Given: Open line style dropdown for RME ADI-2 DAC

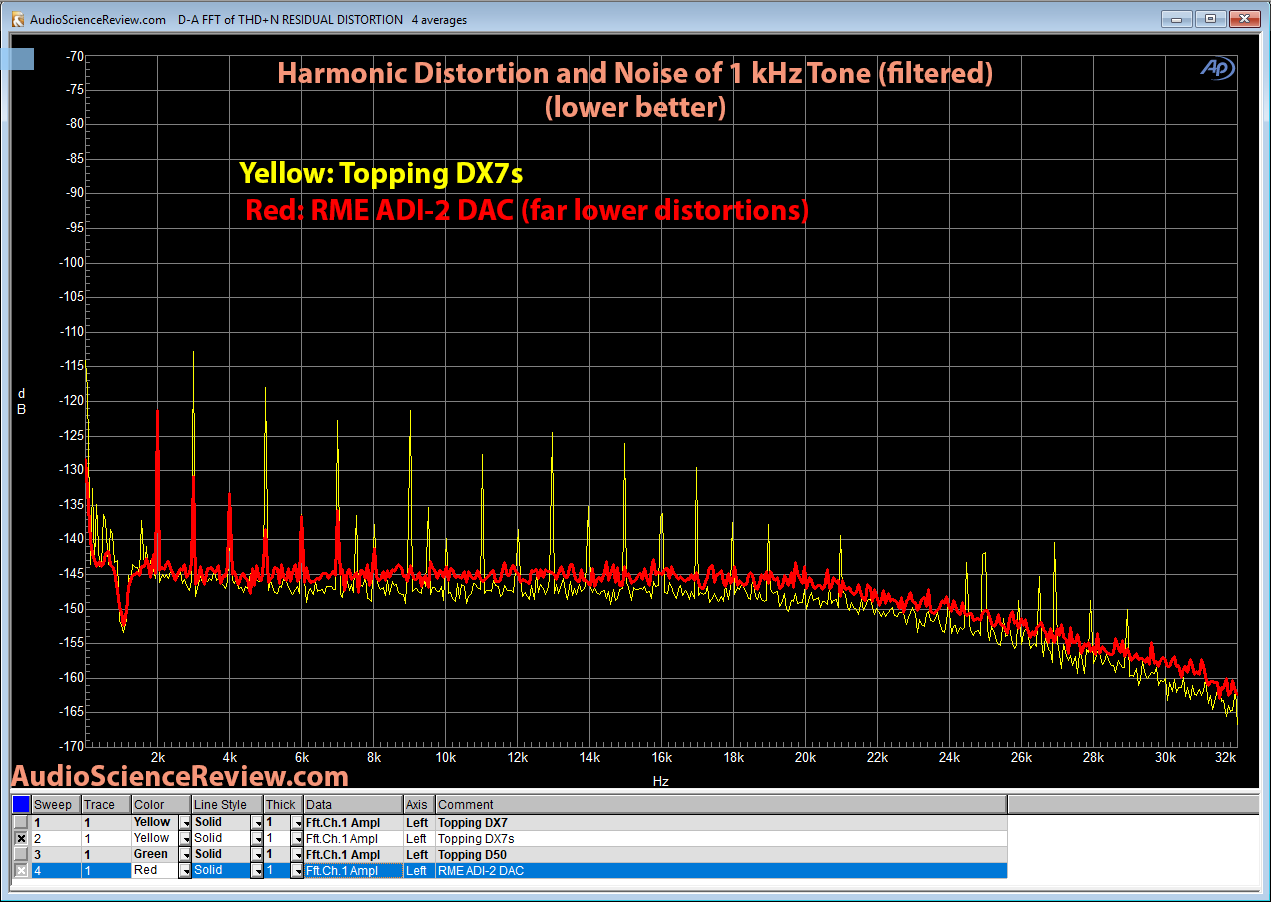Looking at the screenshot, I should point(257,871).
